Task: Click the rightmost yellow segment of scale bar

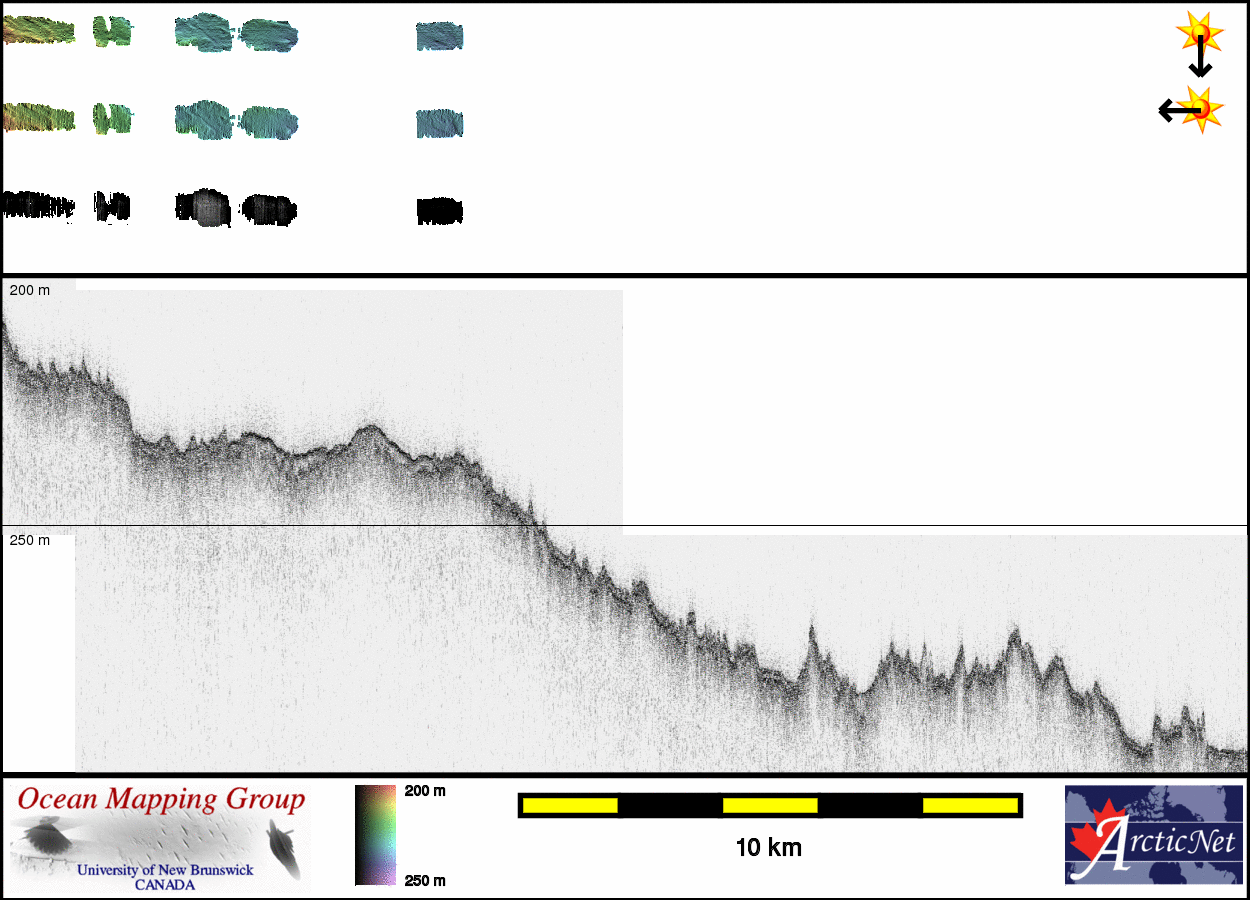Action: tap(969, 805)
